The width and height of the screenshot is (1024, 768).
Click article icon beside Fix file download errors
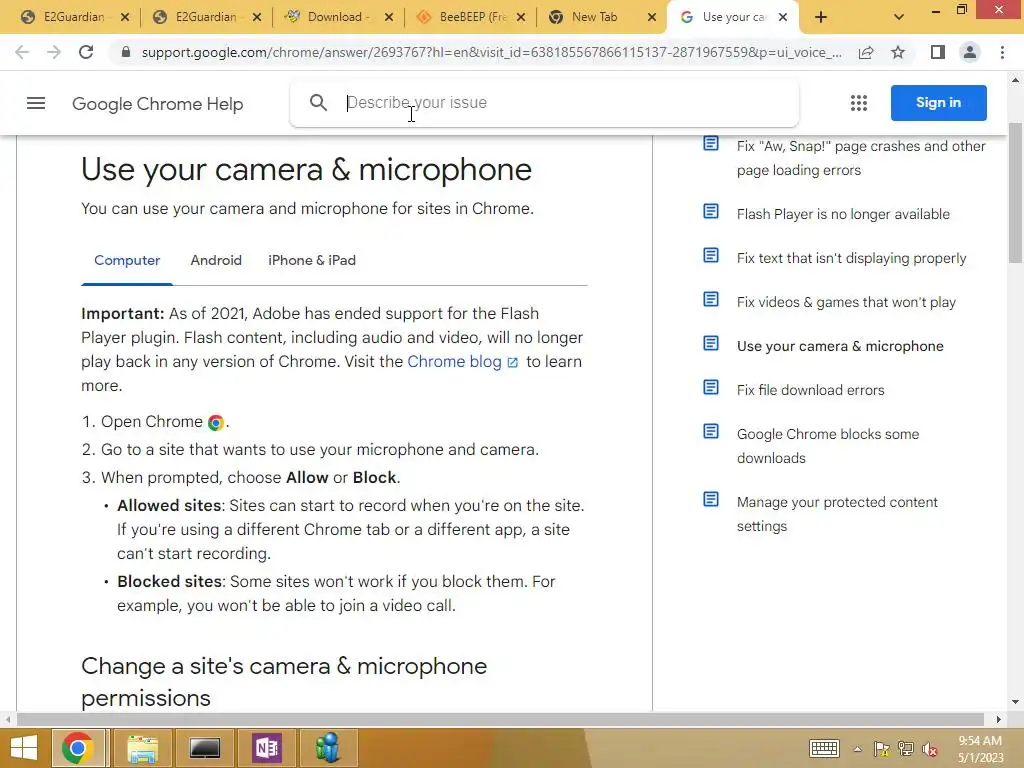pyautogui.click(x=711, y=387)
